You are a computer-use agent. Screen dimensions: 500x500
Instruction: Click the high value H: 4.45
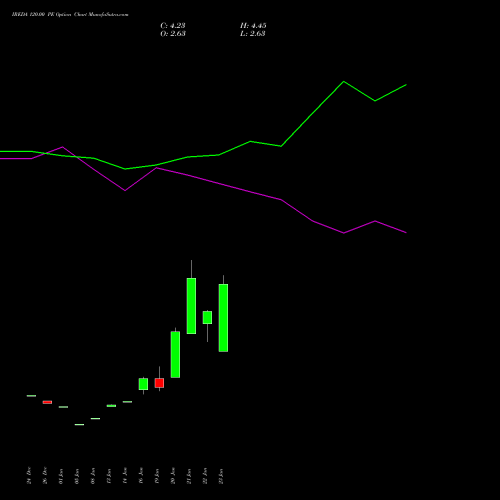tap(253, 26)
